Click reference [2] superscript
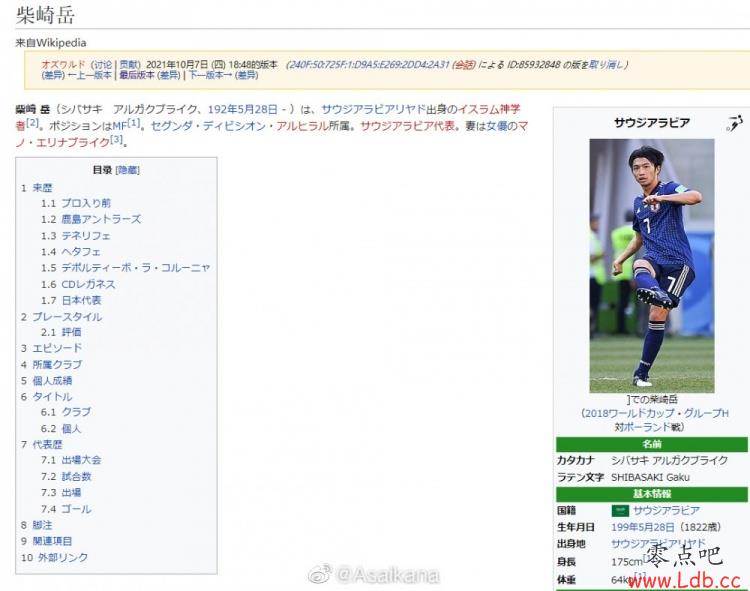Screen dimensions: 750x591 [33, 123]
